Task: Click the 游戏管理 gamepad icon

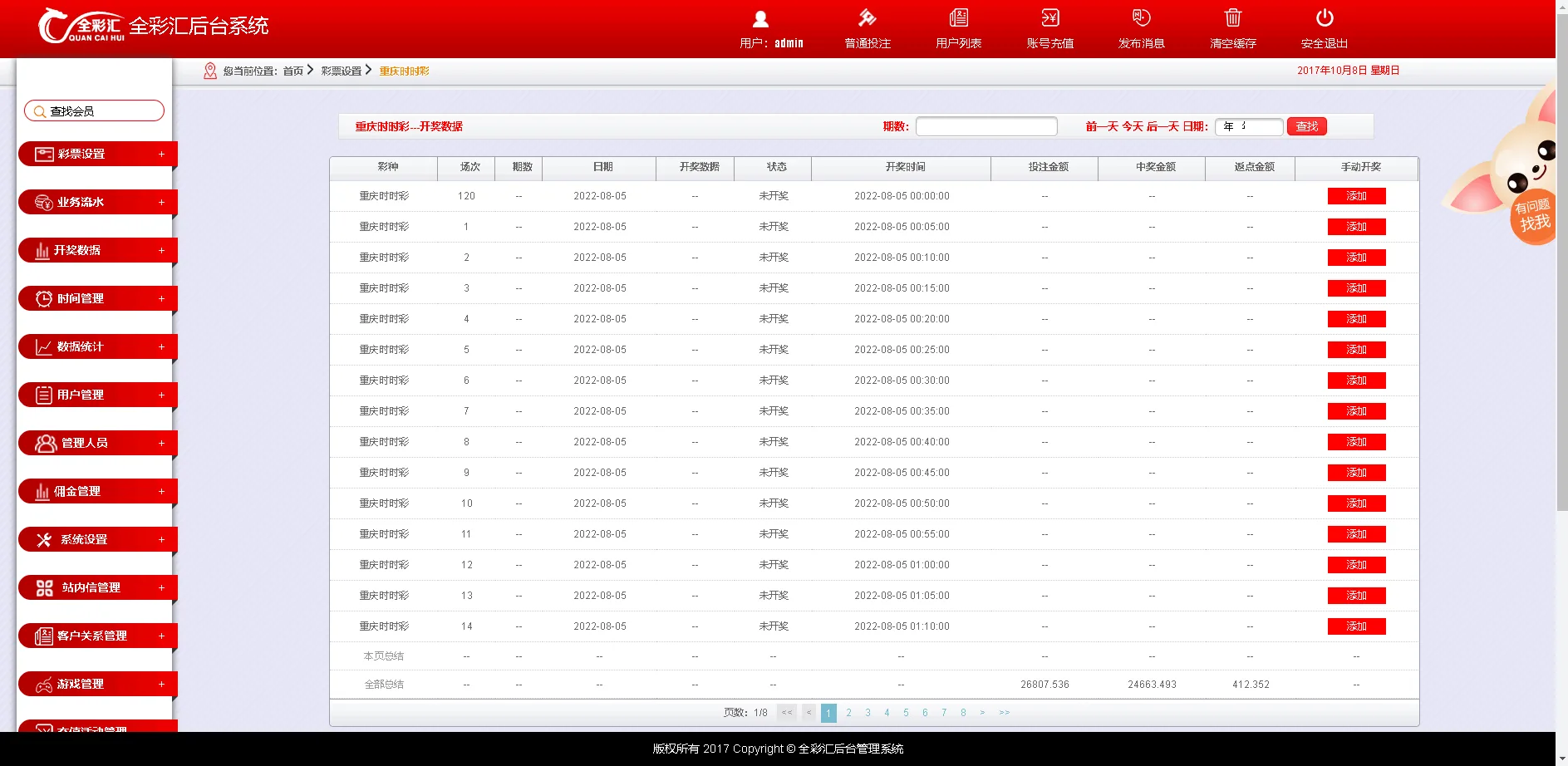Action: tap(44, 685)
